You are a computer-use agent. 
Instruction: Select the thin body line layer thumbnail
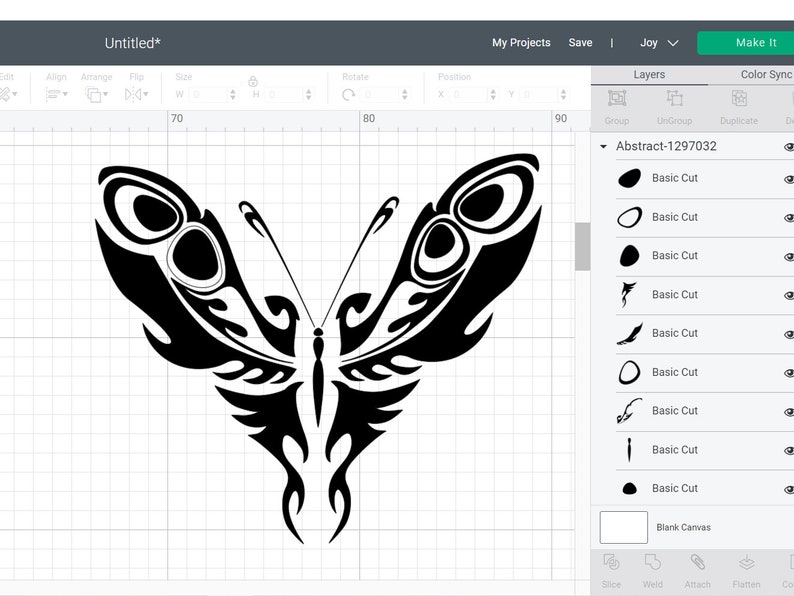tap(629, 450)
